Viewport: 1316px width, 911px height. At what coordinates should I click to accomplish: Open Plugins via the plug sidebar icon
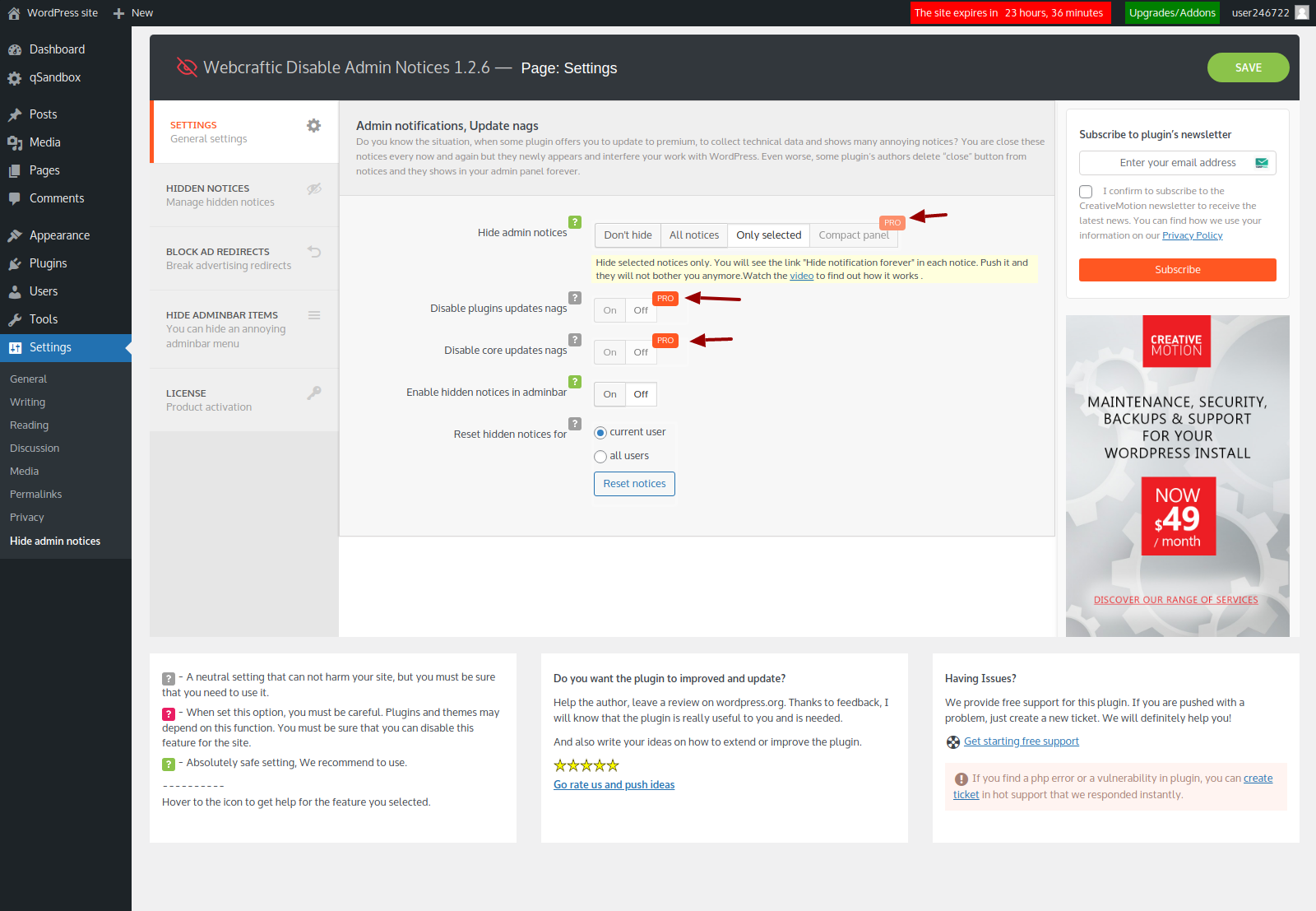[x=14, y=263]
